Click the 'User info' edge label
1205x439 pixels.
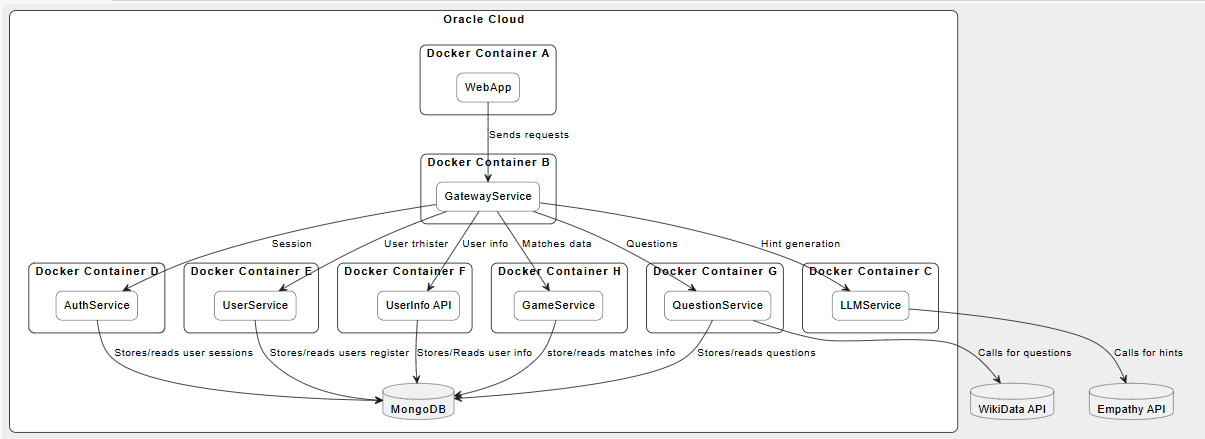[x=485, y=243]
